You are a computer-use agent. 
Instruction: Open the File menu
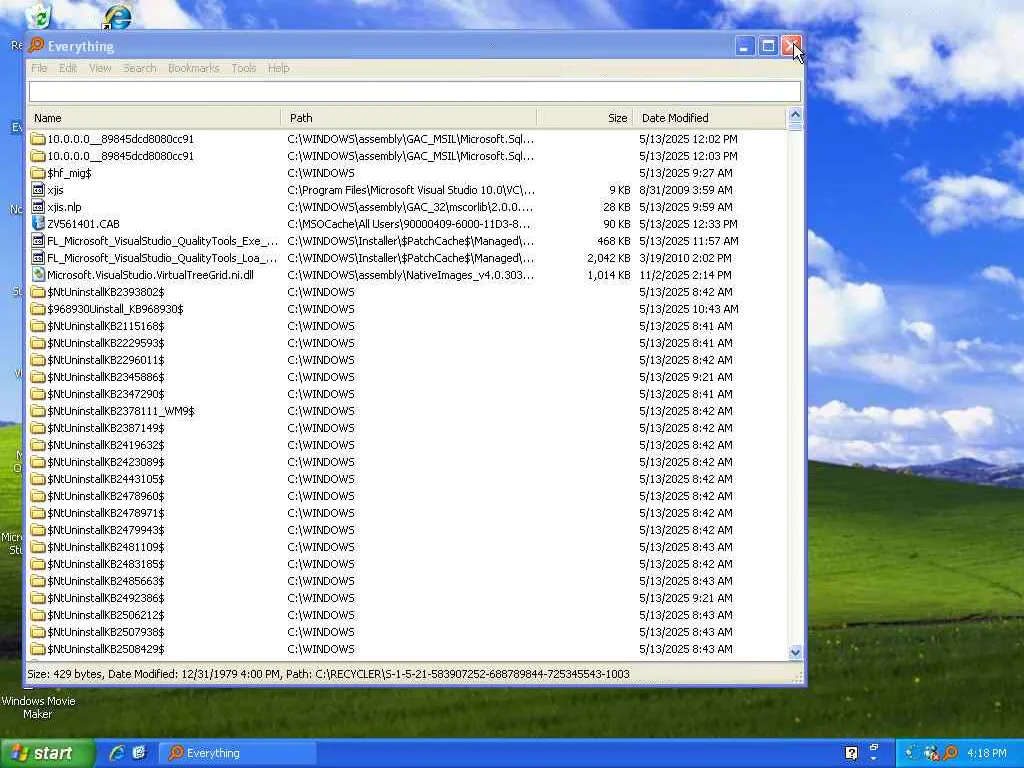point(39,68)
